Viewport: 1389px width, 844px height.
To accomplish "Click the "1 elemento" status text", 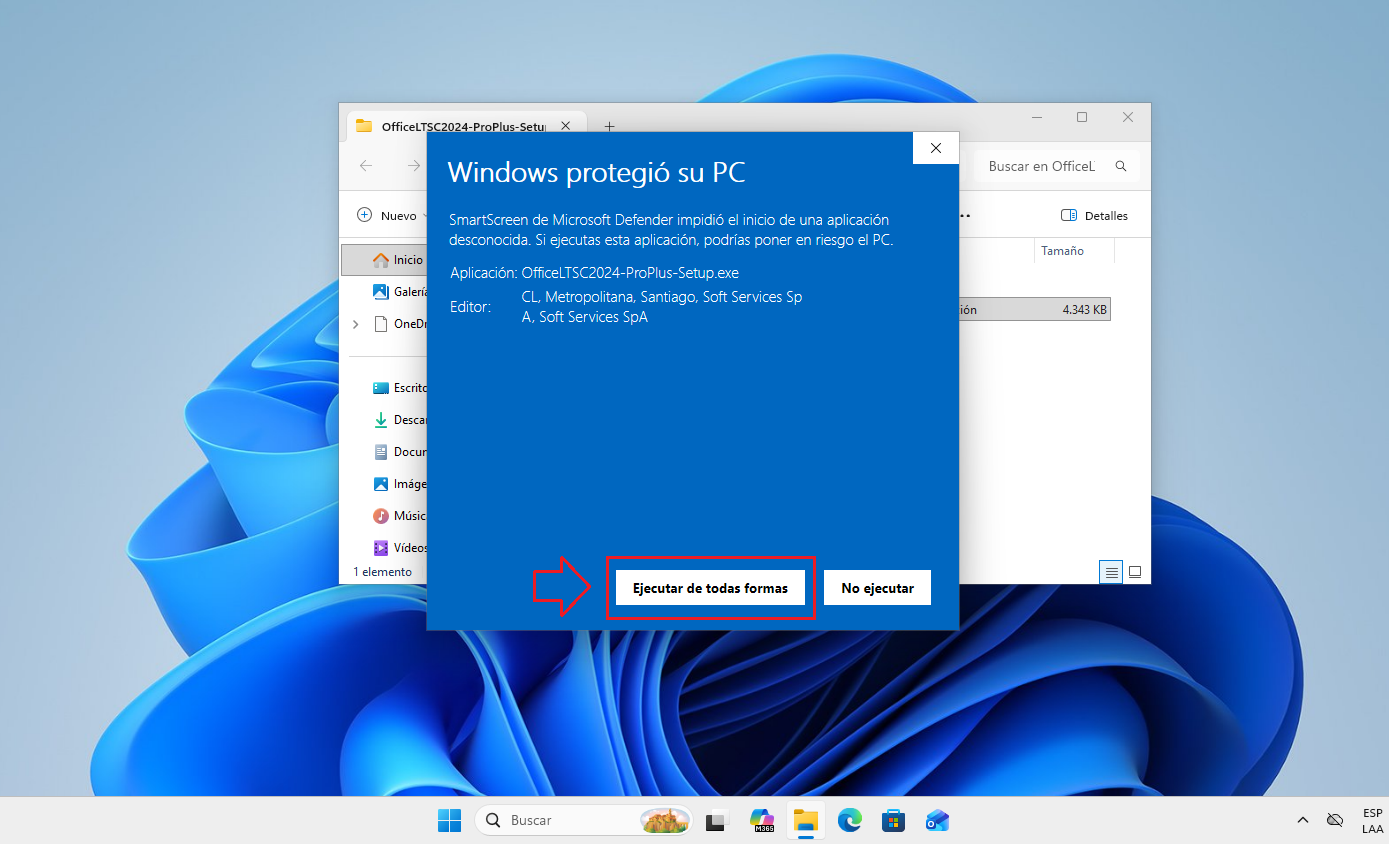I will tap(382, 572).
